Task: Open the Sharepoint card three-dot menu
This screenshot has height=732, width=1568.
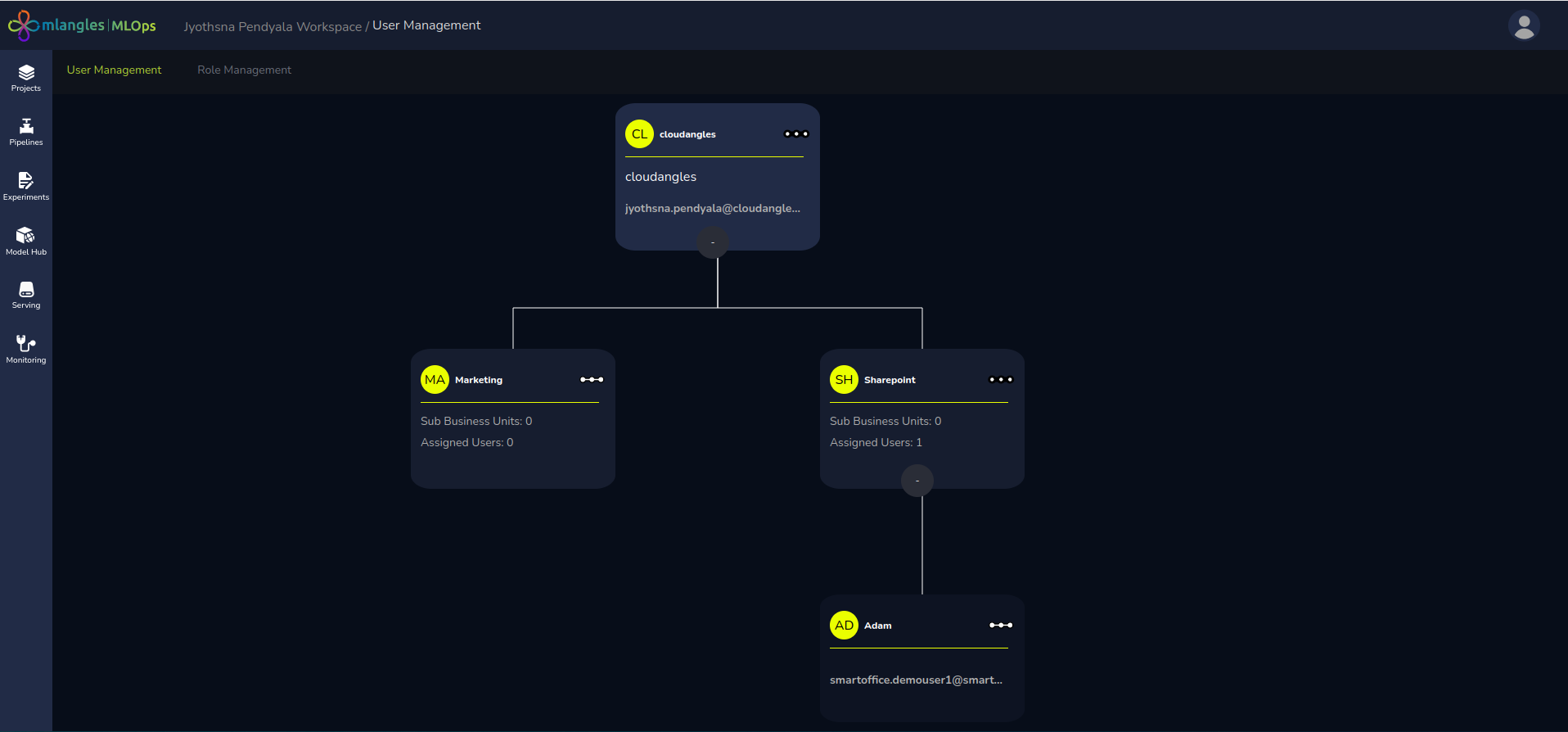Action: click(1000, 380)
